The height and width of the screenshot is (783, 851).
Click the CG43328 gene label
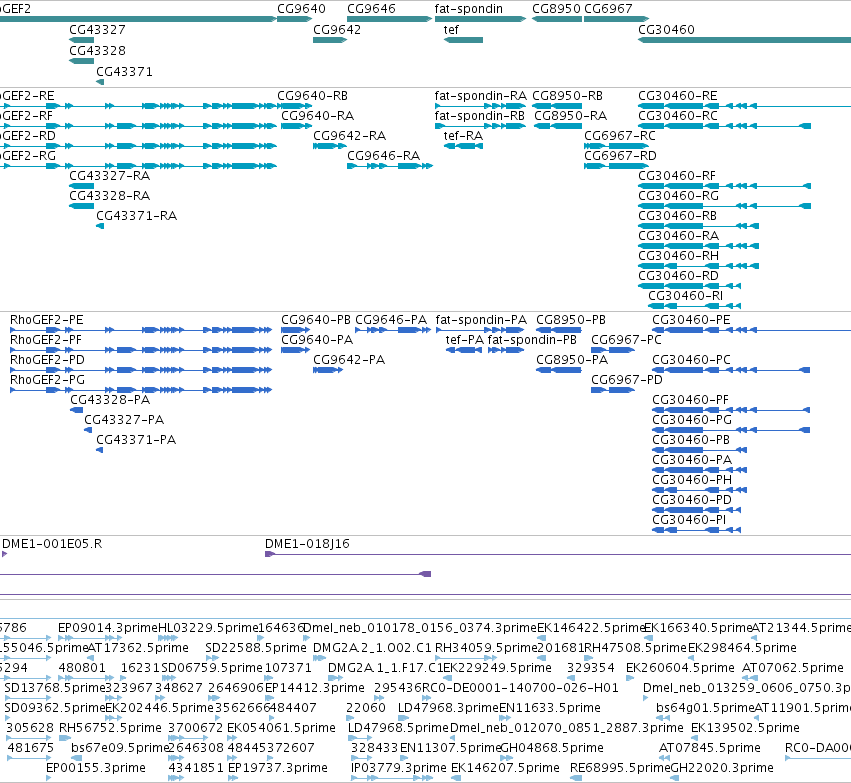97,51
